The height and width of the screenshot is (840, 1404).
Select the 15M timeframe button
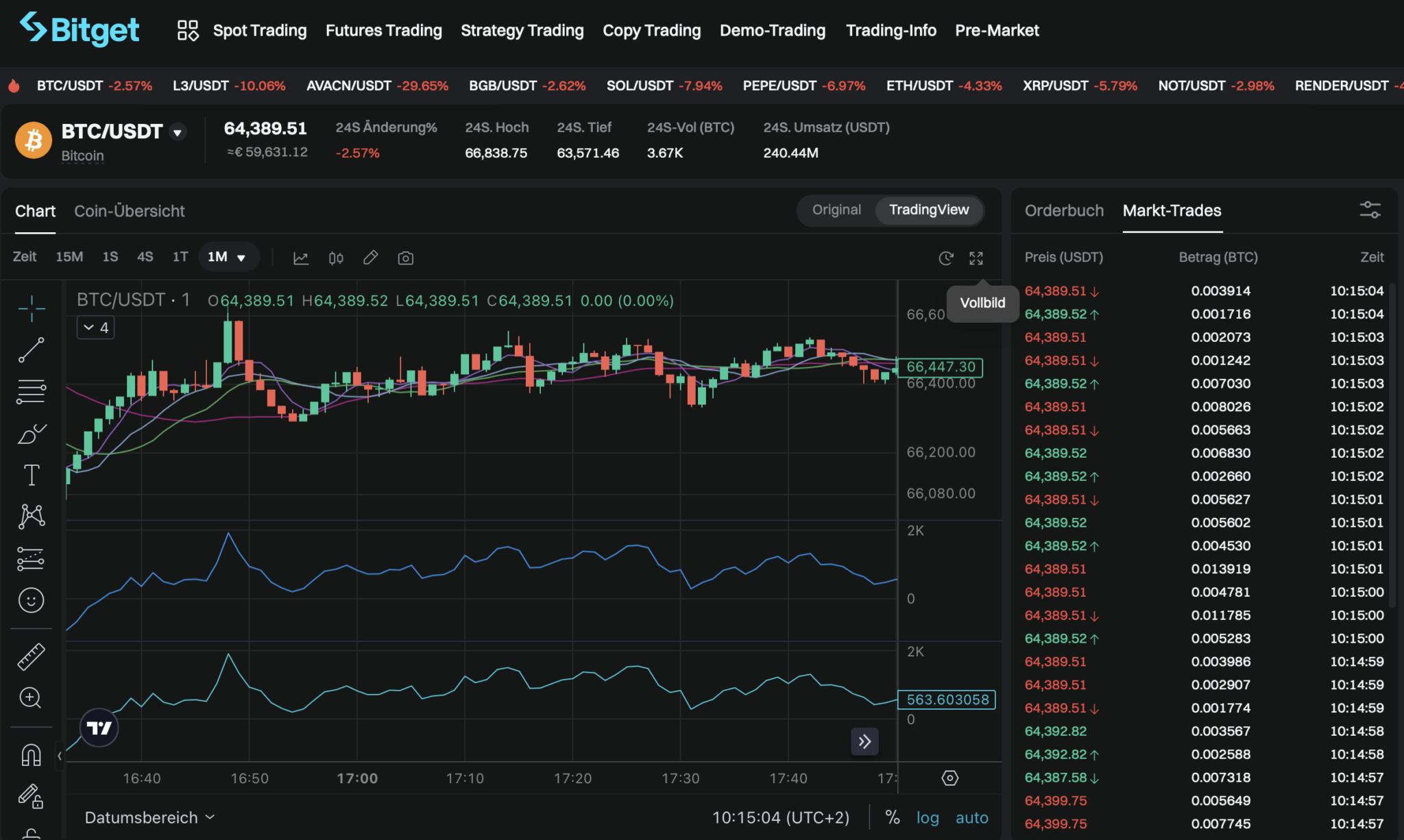pos(69,257)
